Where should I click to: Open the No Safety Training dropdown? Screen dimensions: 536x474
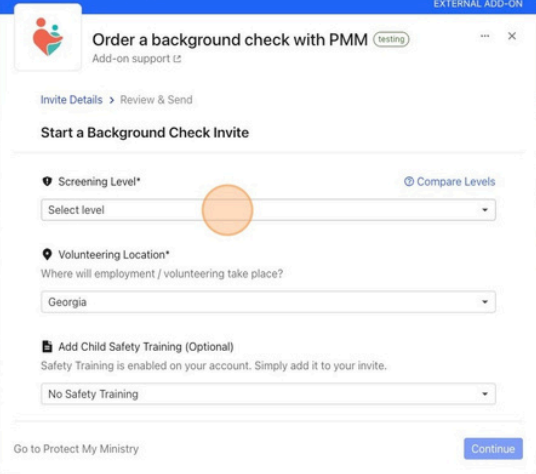coord(268,394)
